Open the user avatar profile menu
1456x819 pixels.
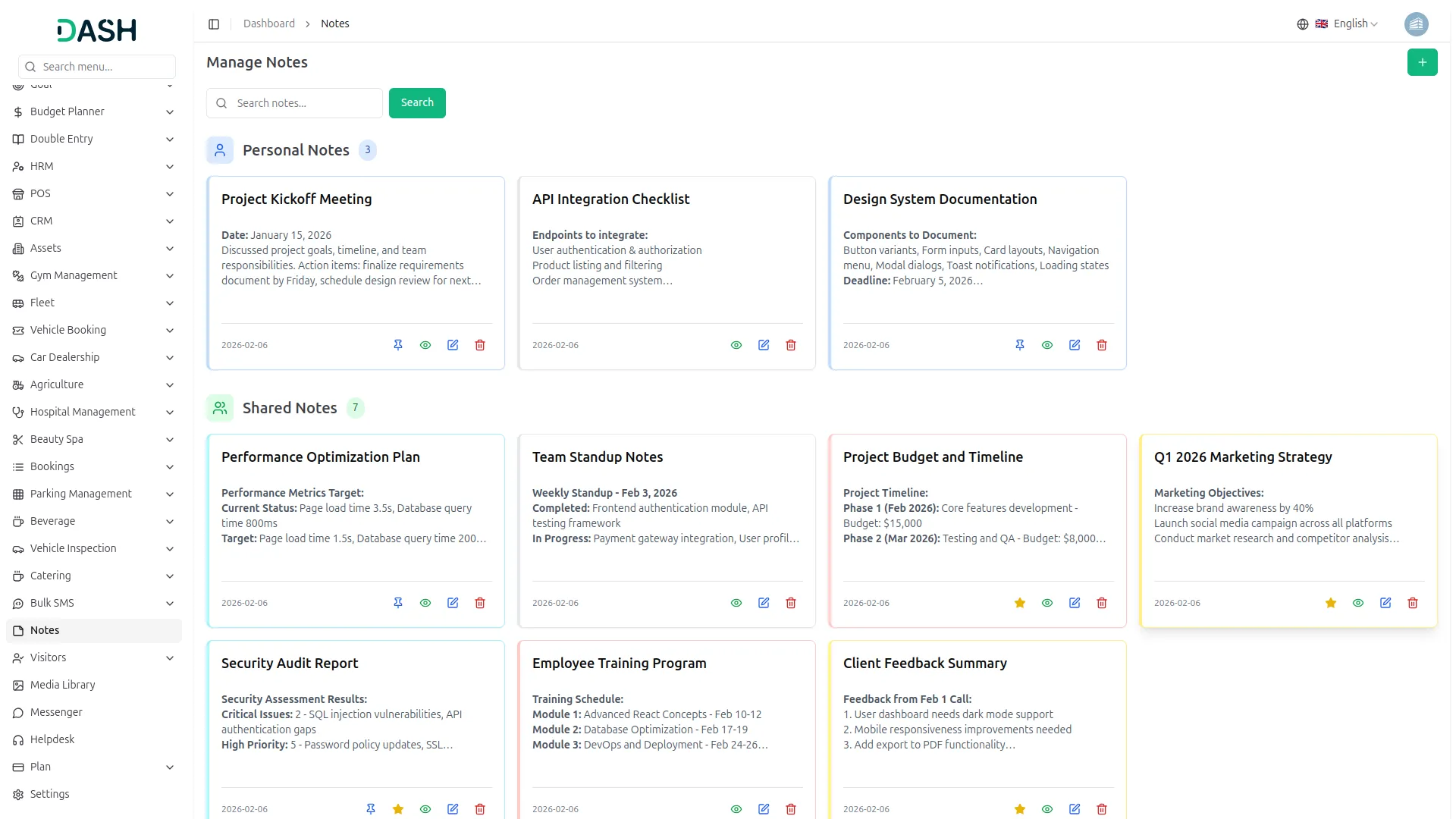click(1416, 24)
